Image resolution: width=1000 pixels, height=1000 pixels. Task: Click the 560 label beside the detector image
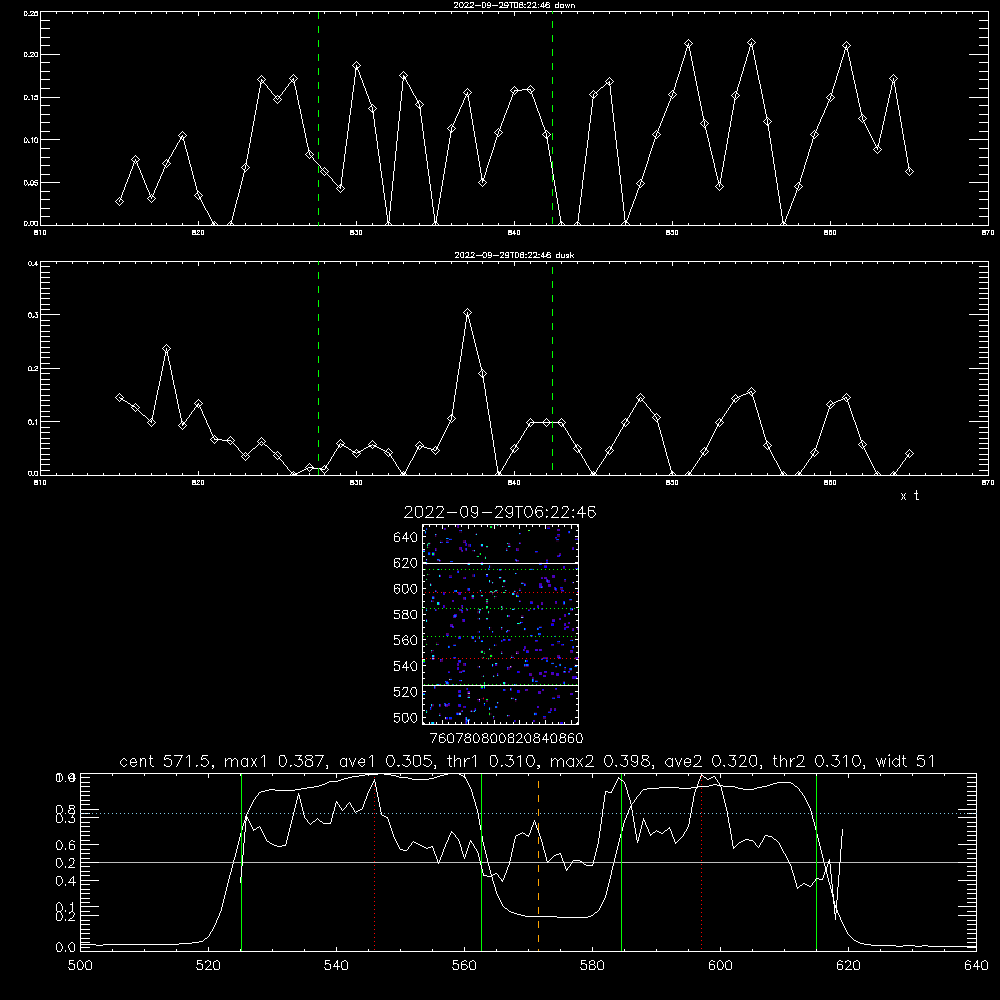(406, 640)
